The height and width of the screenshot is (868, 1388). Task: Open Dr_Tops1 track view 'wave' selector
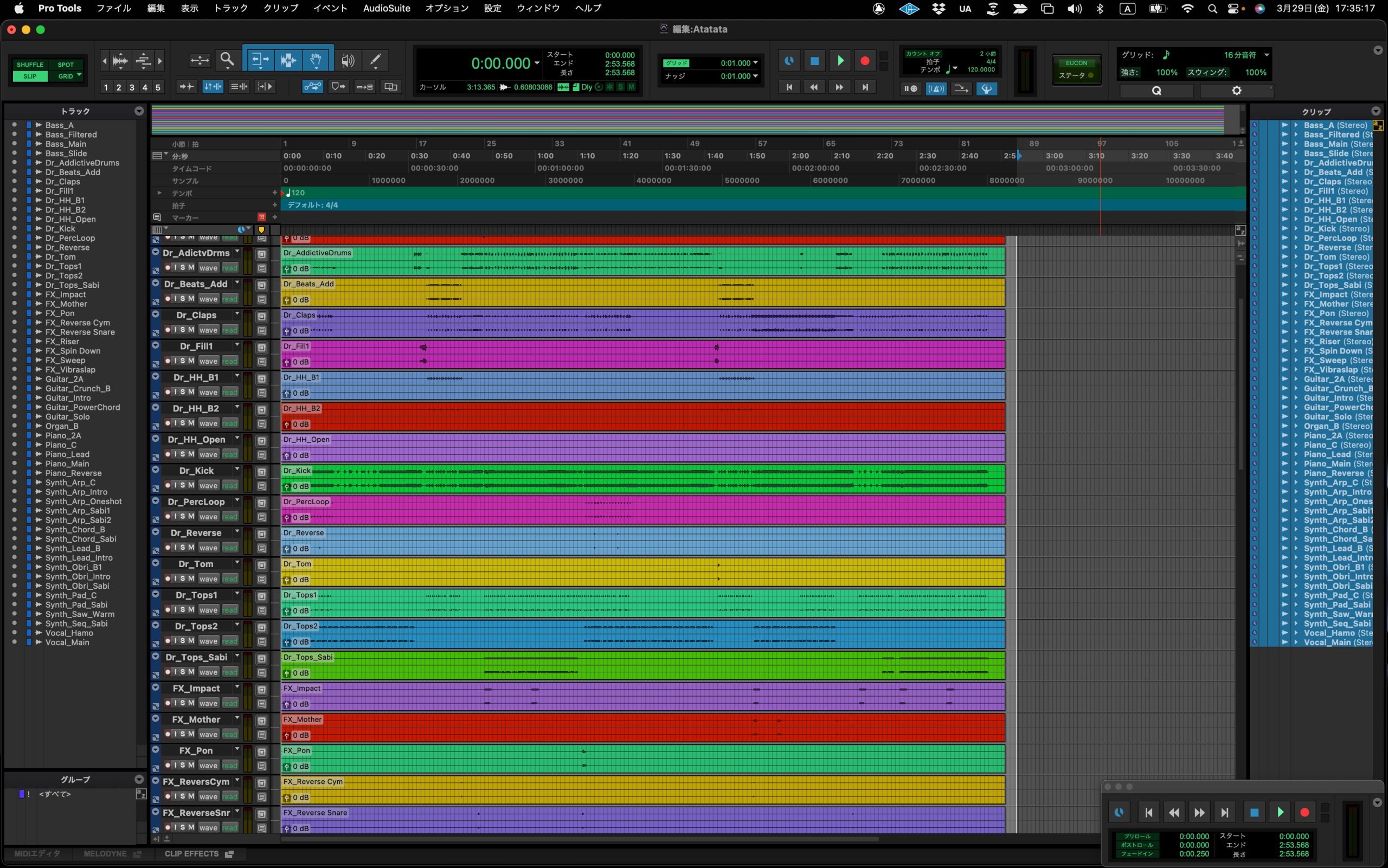coord(208,610)
